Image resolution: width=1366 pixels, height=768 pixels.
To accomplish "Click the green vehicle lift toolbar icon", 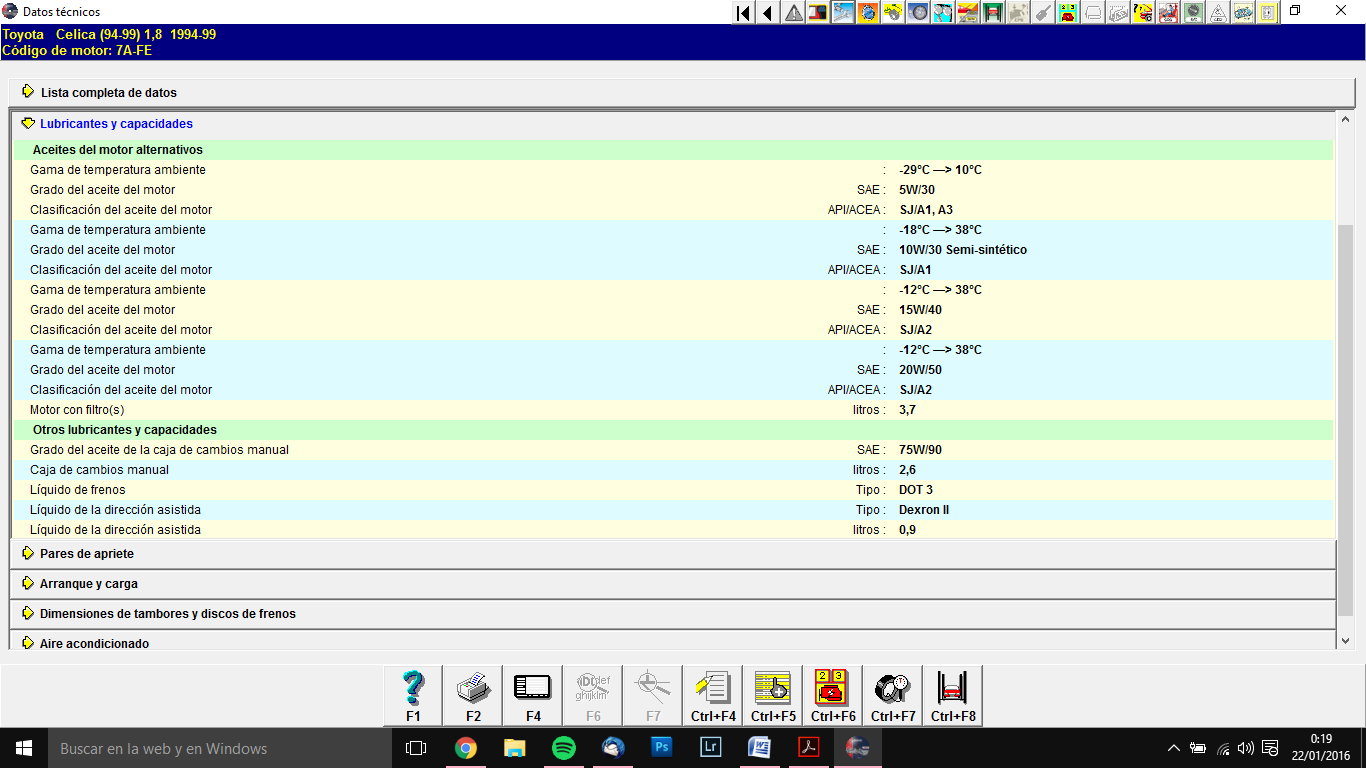I will click(x=993, y=13).
